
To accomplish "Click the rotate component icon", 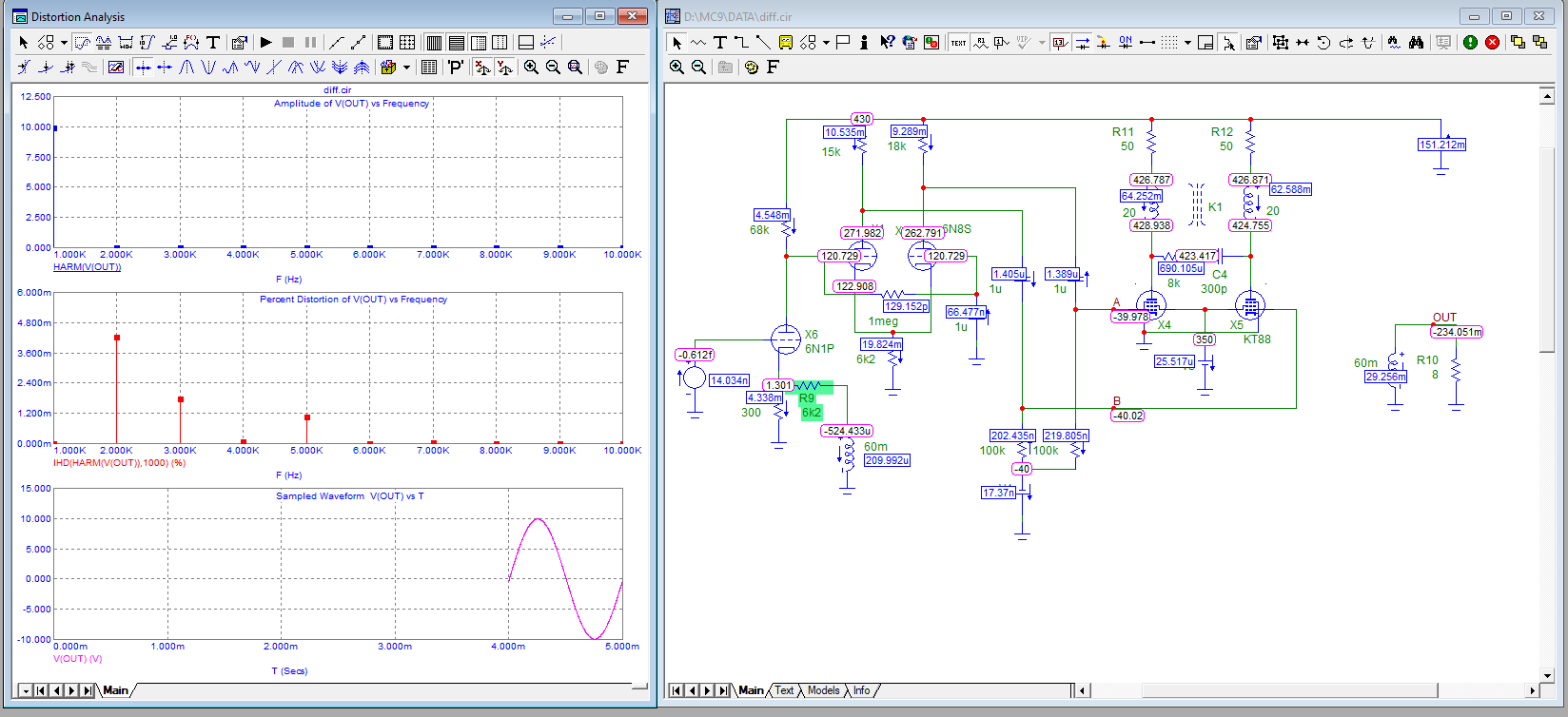I will [x=1323, y=42].
